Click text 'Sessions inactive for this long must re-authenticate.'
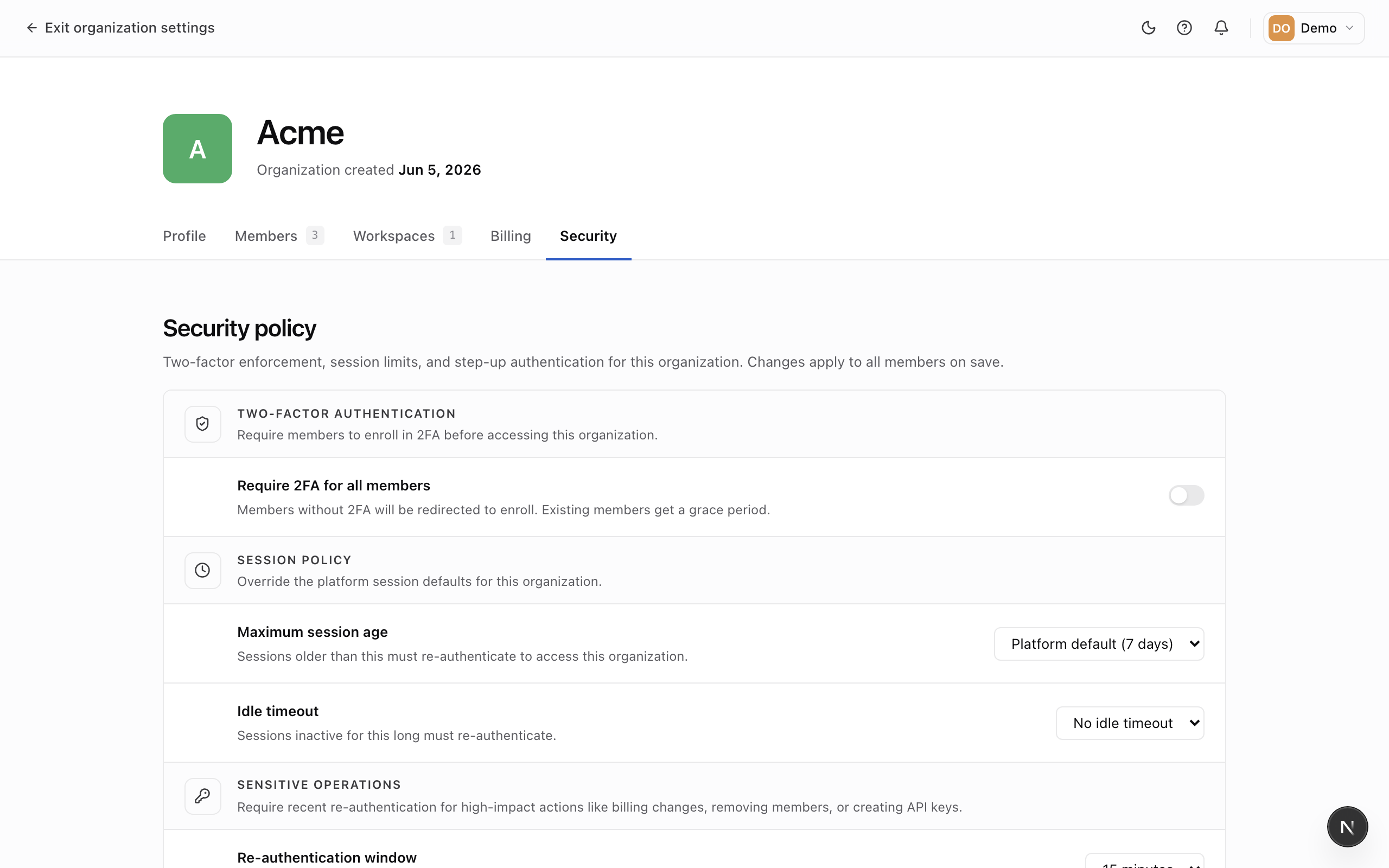This screenshot has height=868, width=1389. coord(397,736)
